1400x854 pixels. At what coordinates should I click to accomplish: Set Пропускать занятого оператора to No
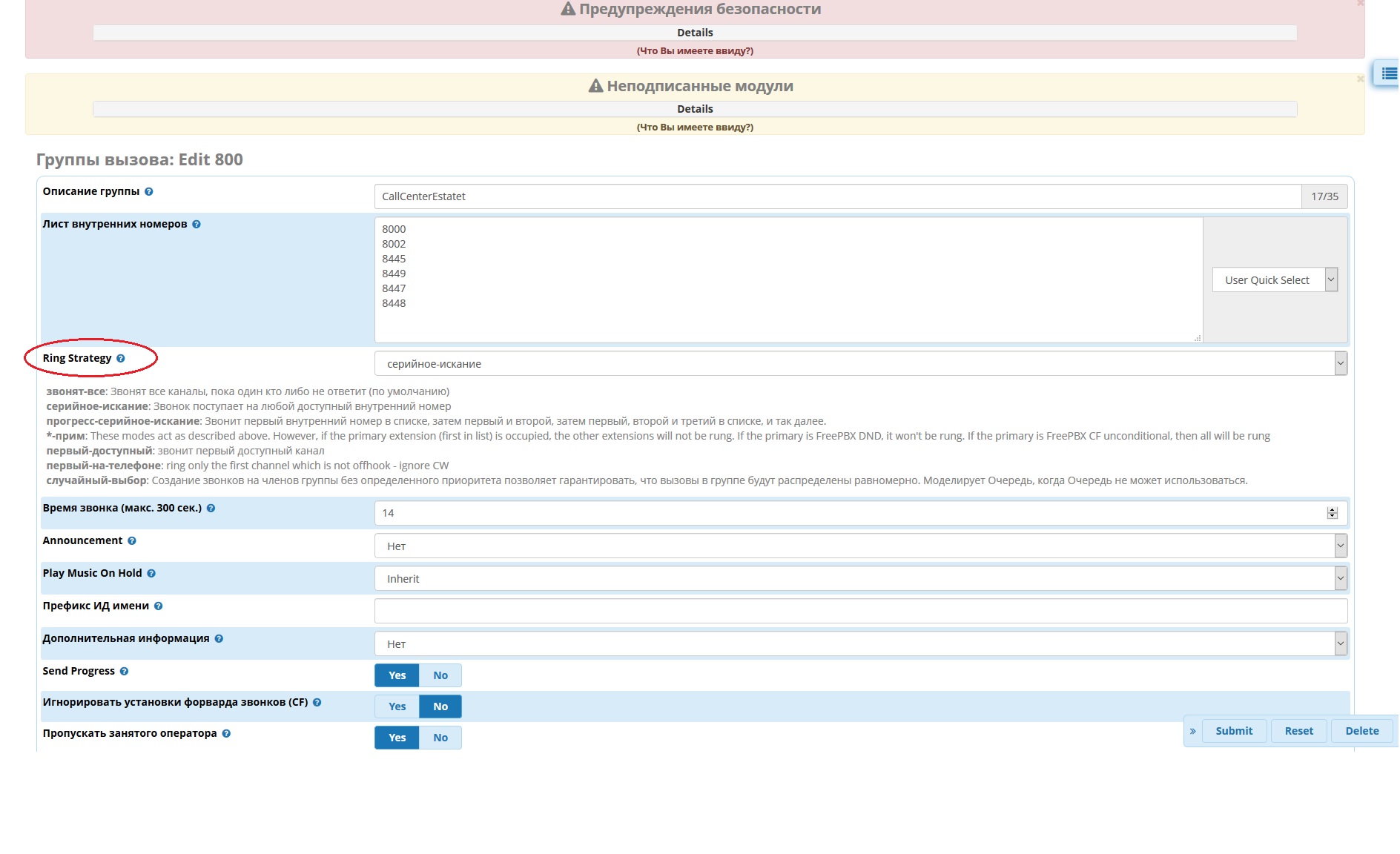click(440, 738)
